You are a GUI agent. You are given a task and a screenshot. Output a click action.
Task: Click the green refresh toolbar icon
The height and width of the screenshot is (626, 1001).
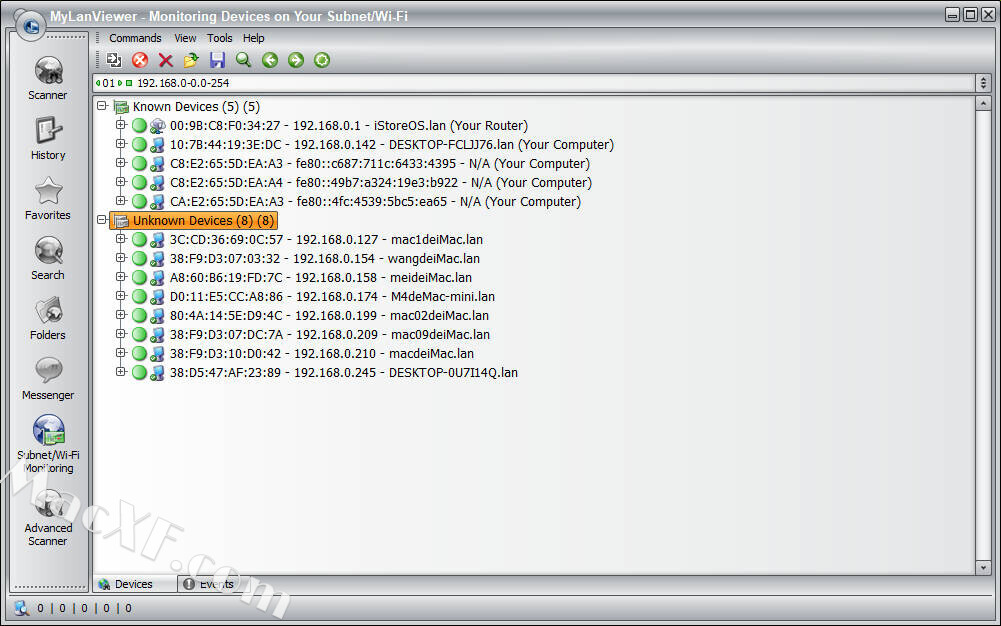pos(322,60)
